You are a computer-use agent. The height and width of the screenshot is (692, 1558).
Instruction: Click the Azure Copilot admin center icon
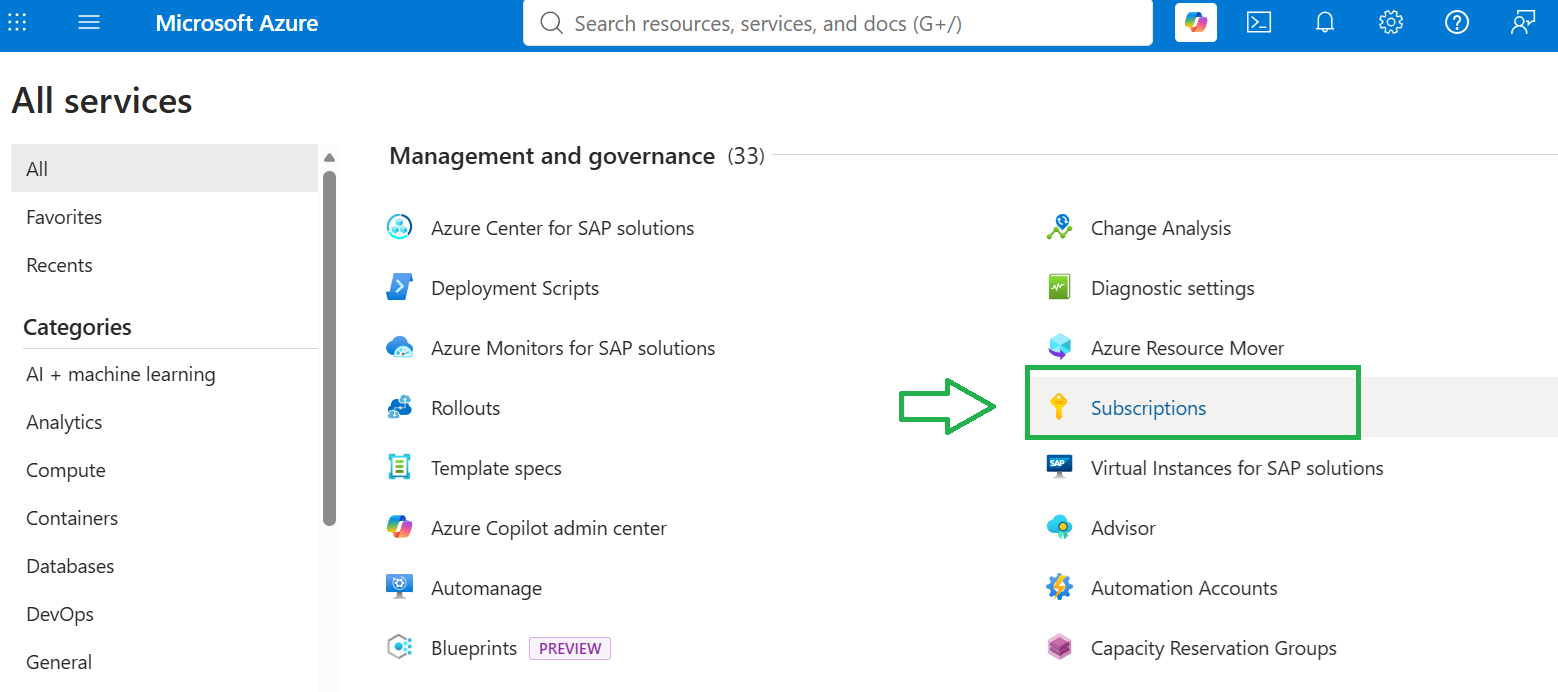click(399, 528)
